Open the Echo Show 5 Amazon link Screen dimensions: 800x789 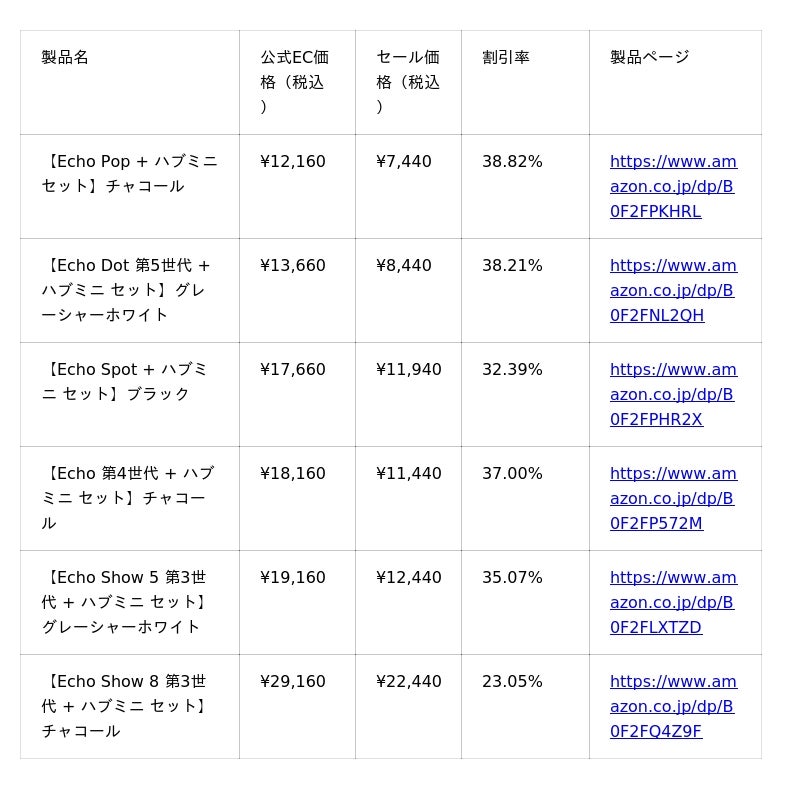pyautogui.click(x=672, y=602)
